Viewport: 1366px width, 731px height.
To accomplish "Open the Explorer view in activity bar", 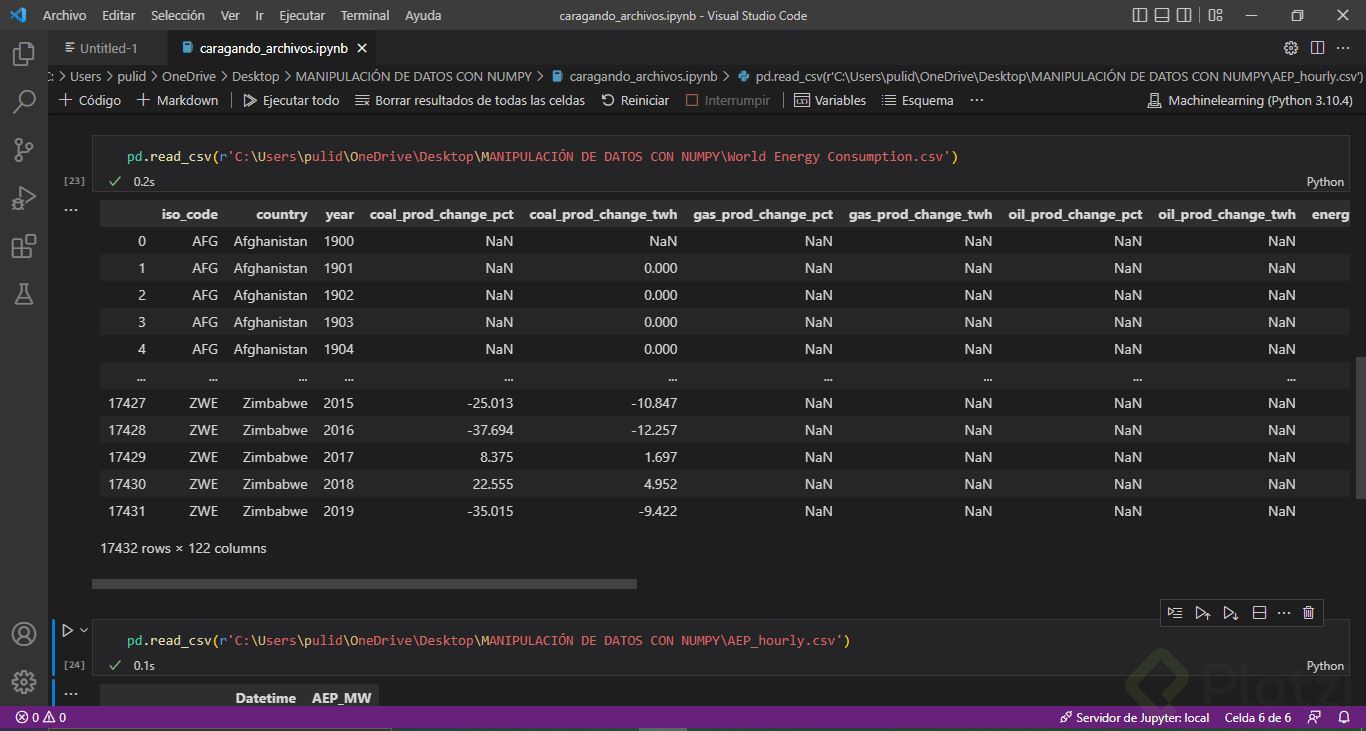I will 23,55.
